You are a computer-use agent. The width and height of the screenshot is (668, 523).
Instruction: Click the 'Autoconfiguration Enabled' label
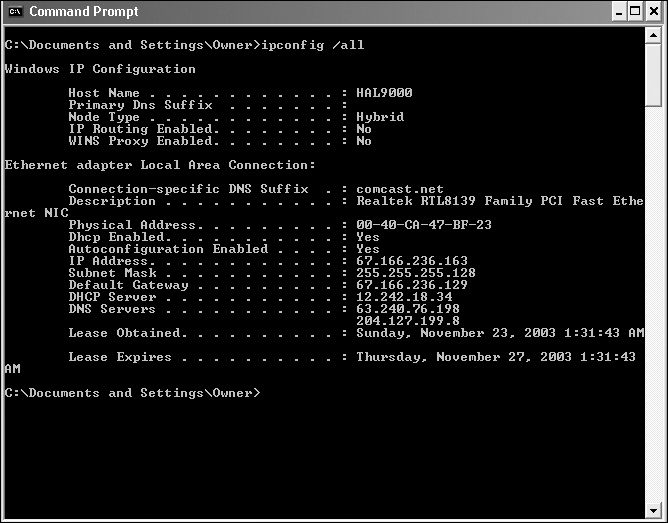tap(168, 249)
